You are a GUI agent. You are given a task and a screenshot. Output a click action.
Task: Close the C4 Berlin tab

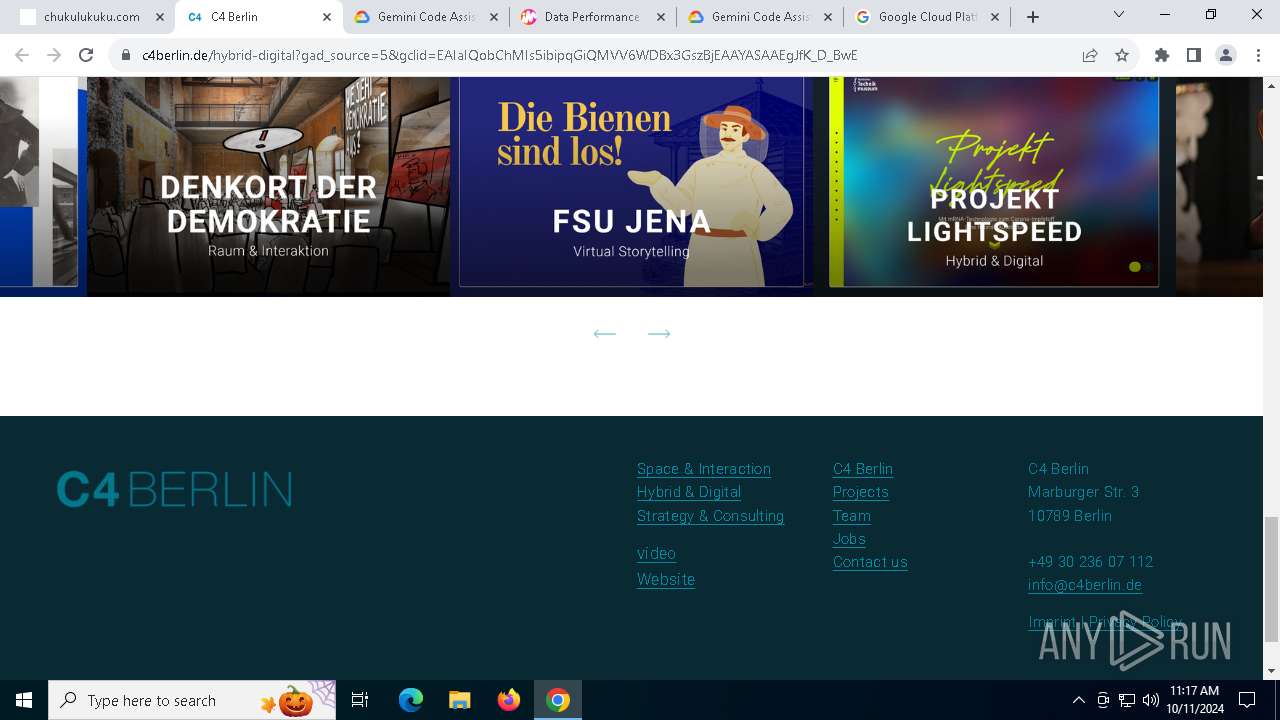tap(327, 17)
